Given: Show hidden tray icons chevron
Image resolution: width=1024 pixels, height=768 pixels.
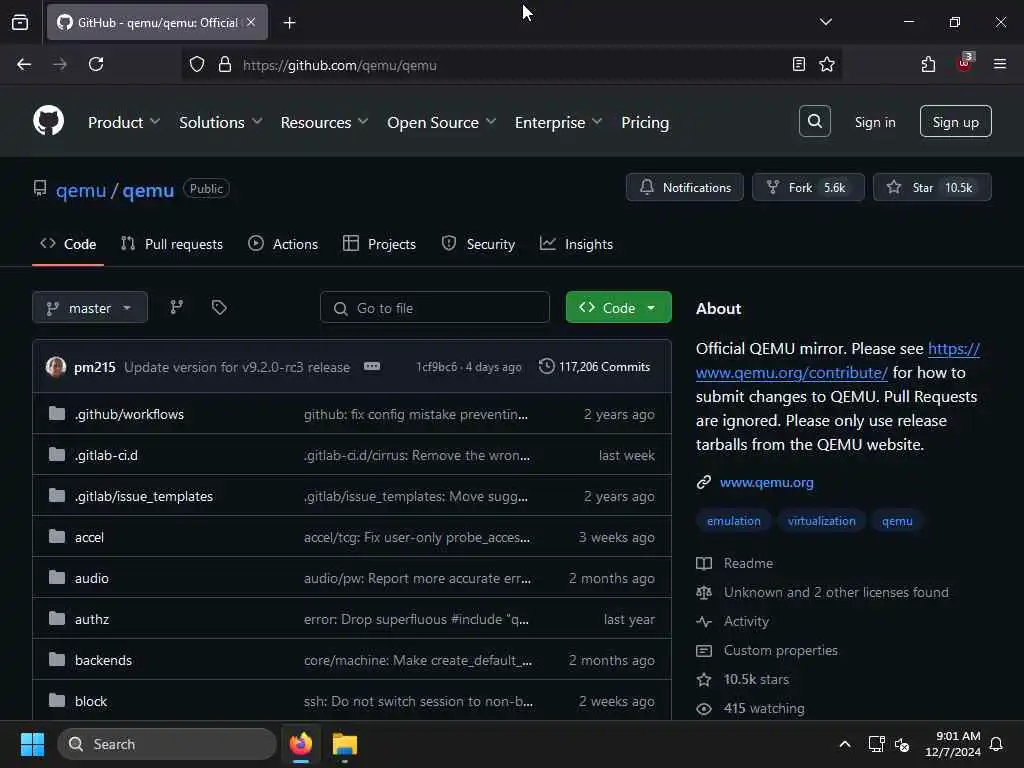Looking at the screenshot, I should pos(844,744).
